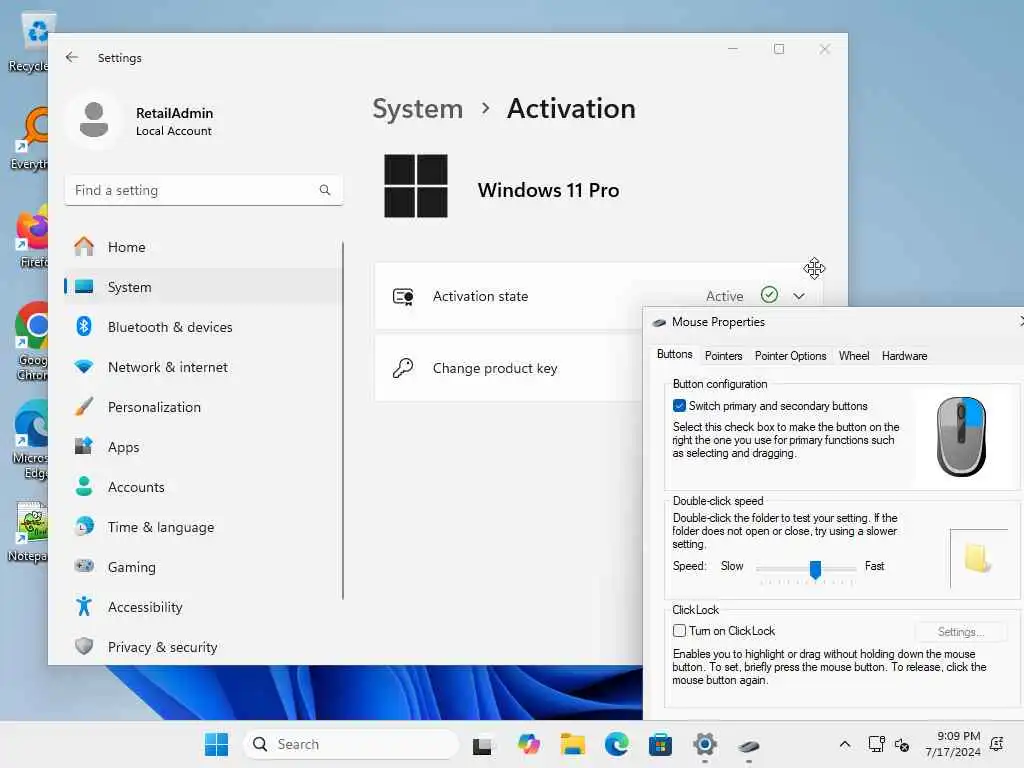The height and width of the screenshot is (768, 1024).
Task: Click the key icon beside Change product key
Action: (403, 368)
